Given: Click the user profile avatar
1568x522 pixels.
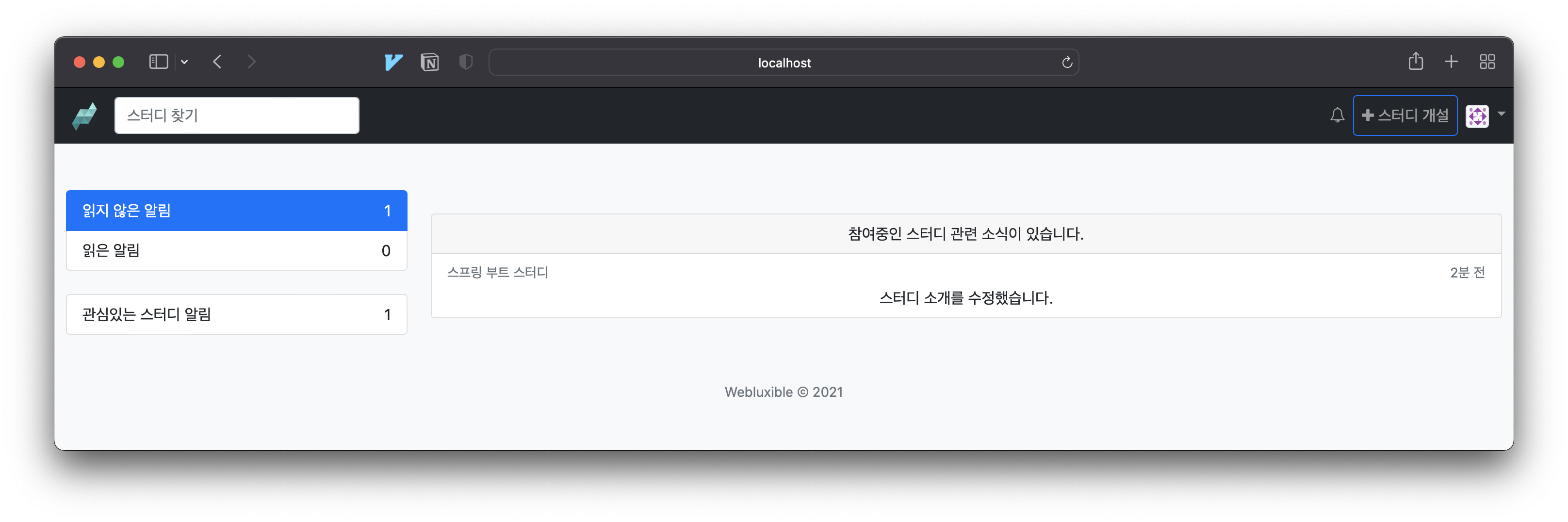Looking at the screenshot, I should (1477, 115).
